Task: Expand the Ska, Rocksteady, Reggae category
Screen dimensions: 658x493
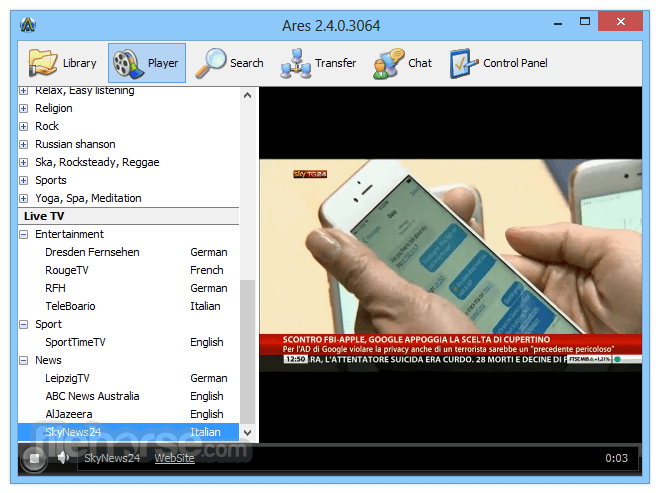Action: [x=24, y=162]
